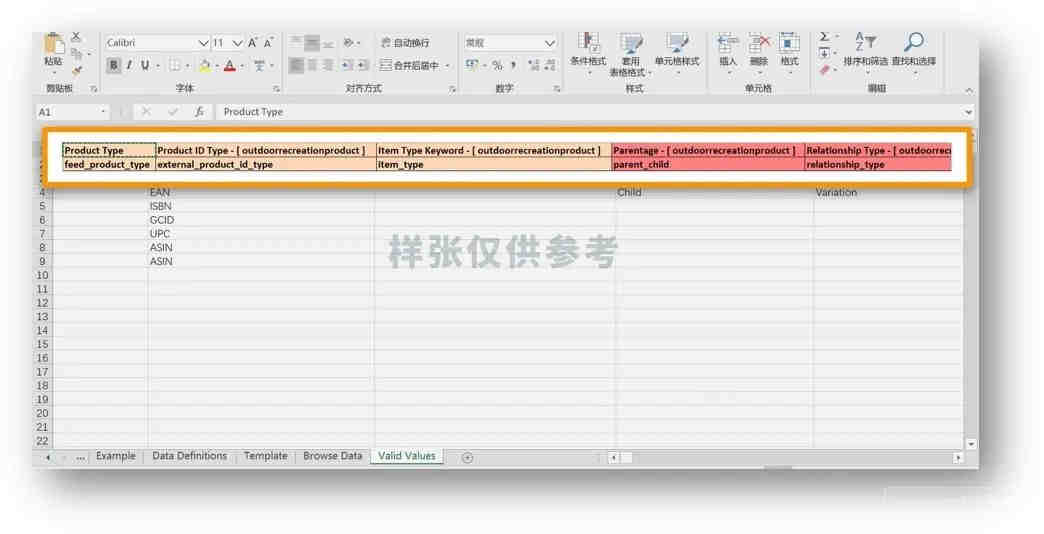
Task: Click the phonetic guide (文) icon
Action: coord(259,65)
